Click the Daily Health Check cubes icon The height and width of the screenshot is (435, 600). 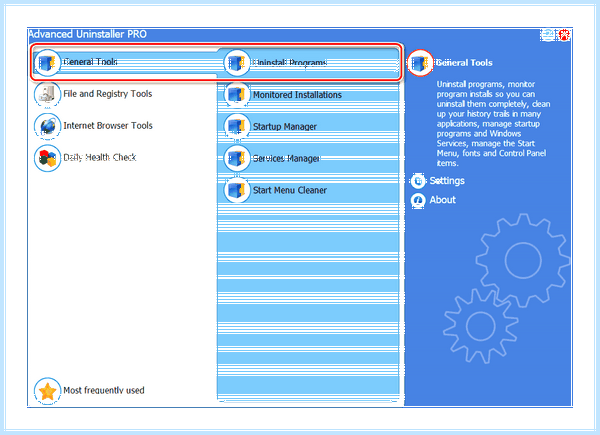pyautogui.click(x=47, y=158)
